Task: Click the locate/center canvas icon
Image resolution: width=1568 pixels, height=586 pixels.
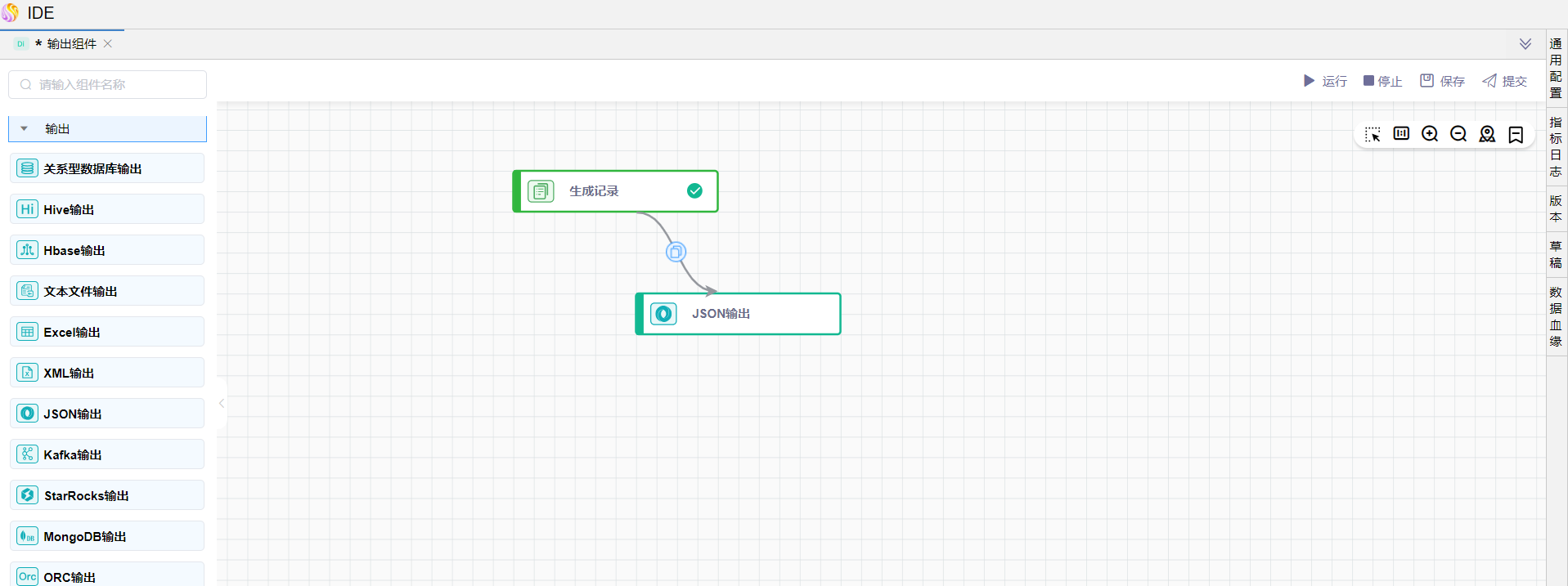Action: (1487, 134)
